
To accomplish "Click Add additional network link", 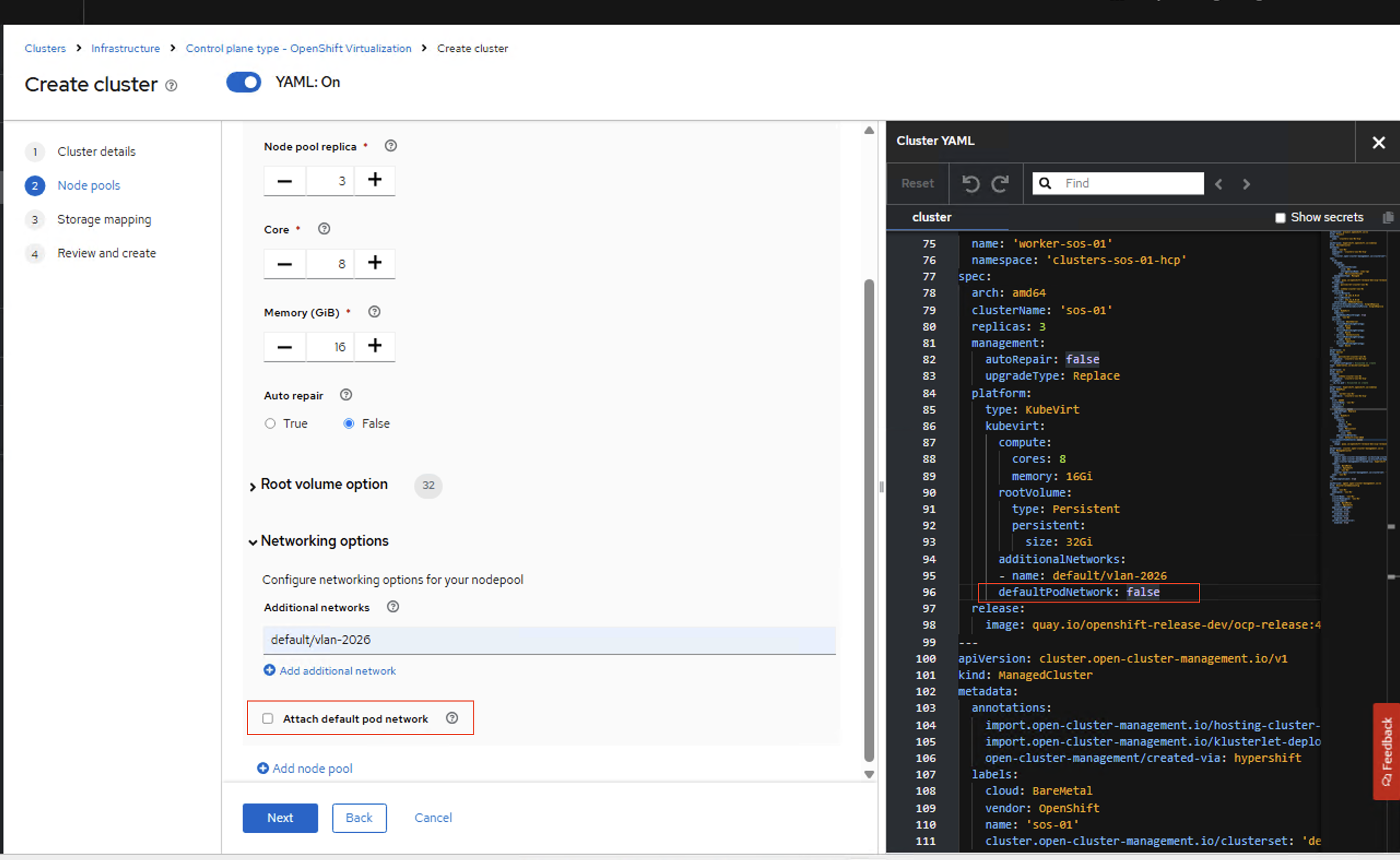I will [x=337, y=670].
